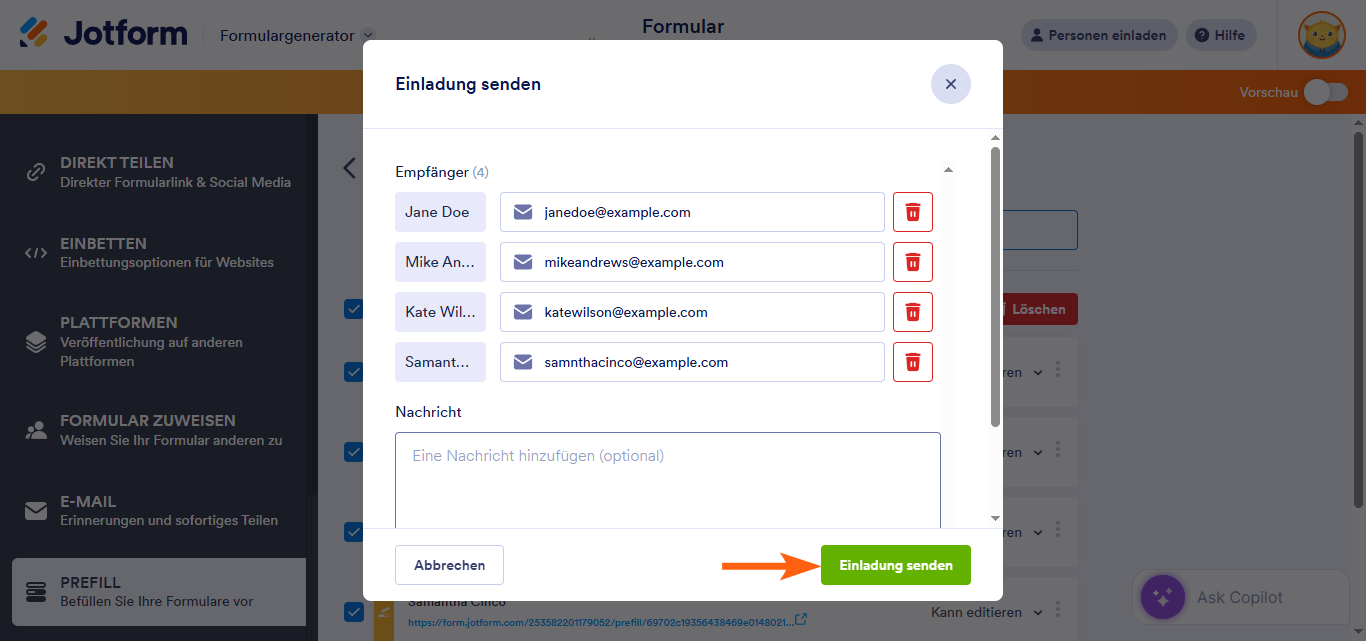Go back with the left chevron arrow
Viewport: 1366px width, 641px height.
point(349,168)
